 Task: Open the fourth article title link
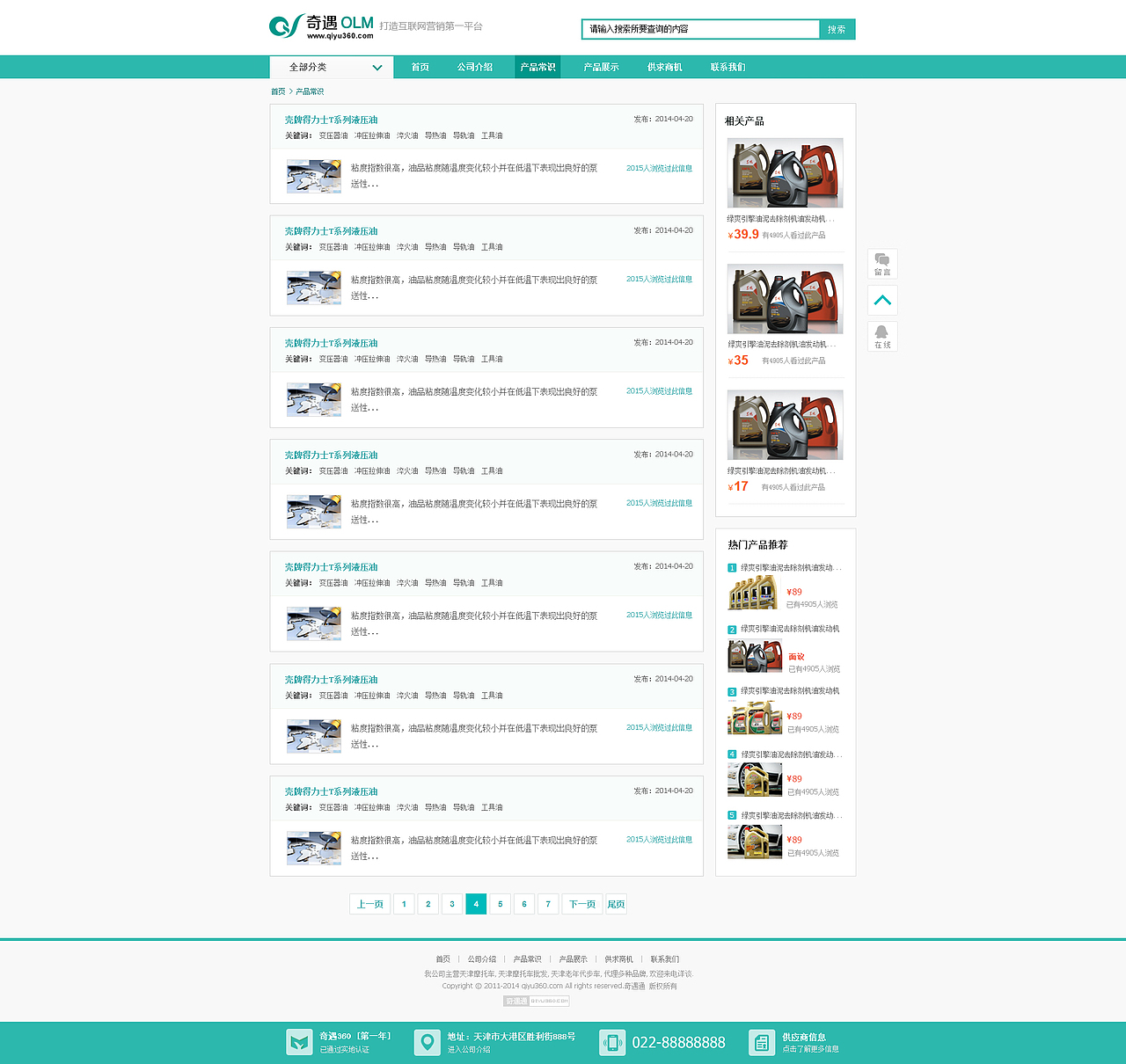pos(331,455)
